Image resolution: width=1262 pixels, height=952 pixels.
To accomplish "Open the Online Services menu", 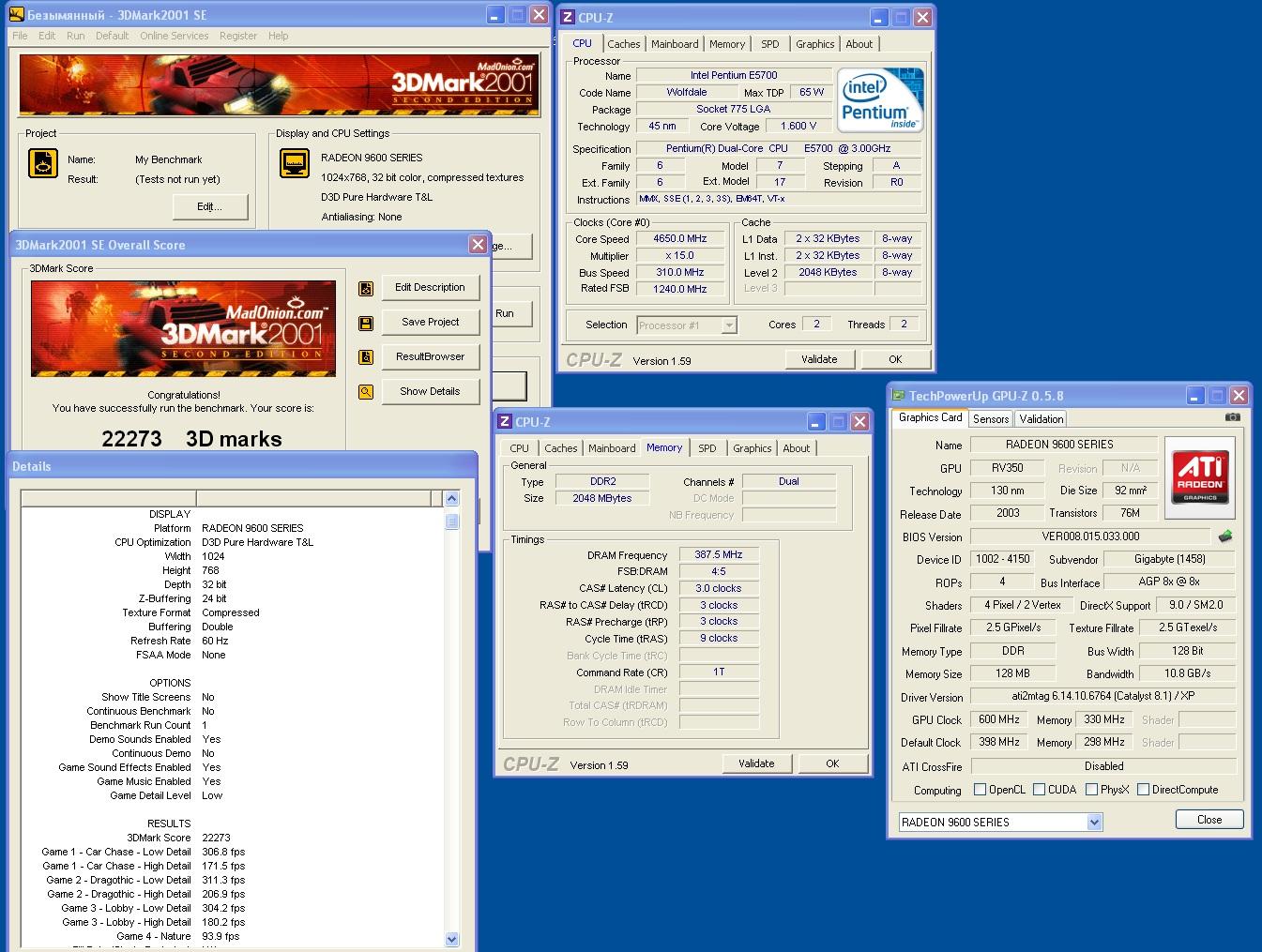I will click(x=175, y=36).
